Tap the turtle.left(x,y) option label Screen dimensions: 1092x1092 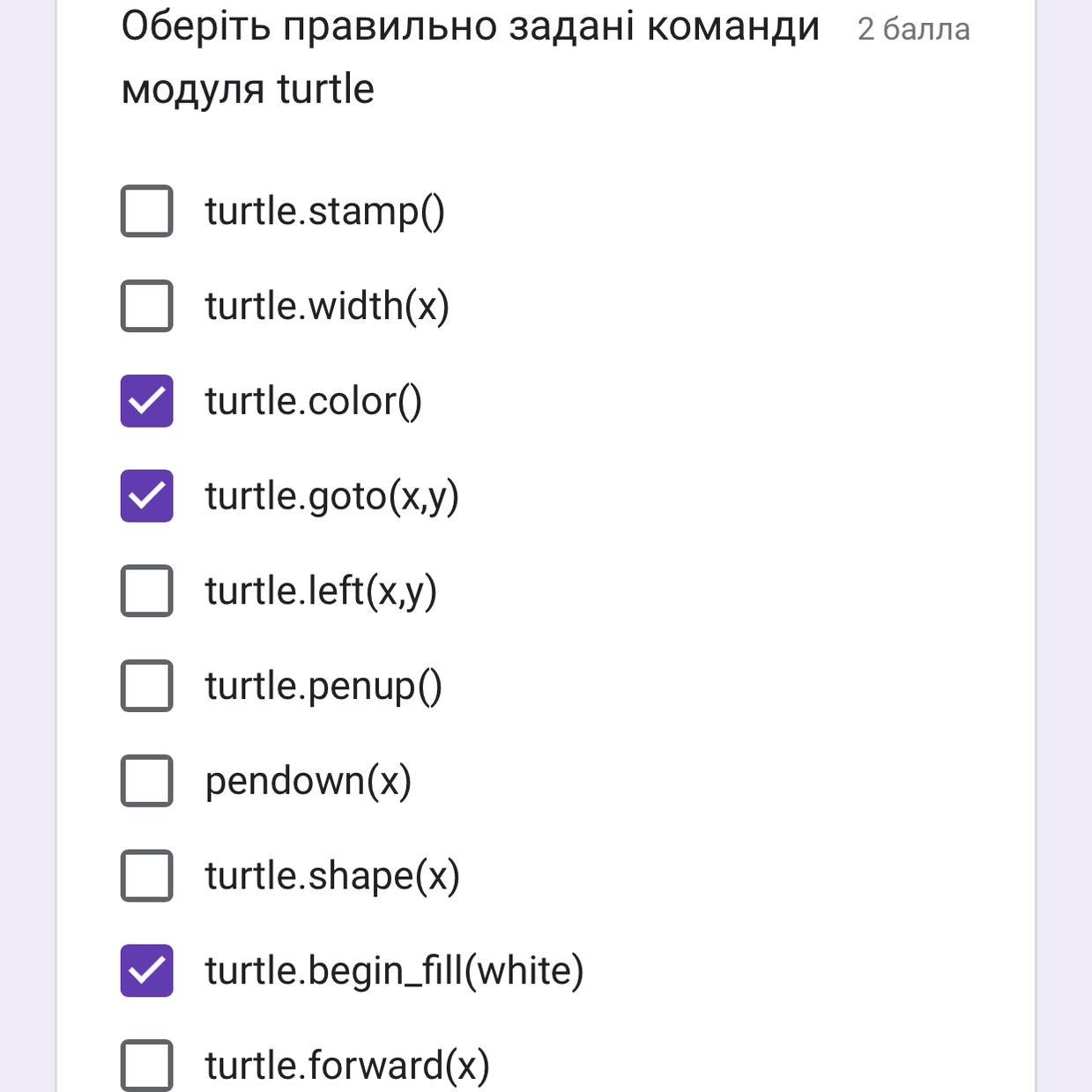pos(321,591)
